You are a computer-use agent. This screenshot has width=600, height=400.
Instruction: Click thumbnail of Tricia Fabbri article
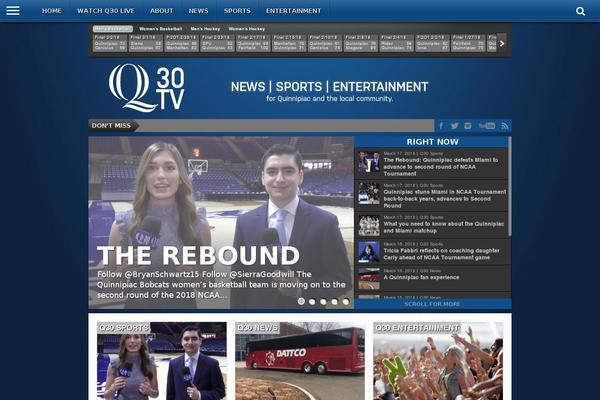click(x=369, y=252)
